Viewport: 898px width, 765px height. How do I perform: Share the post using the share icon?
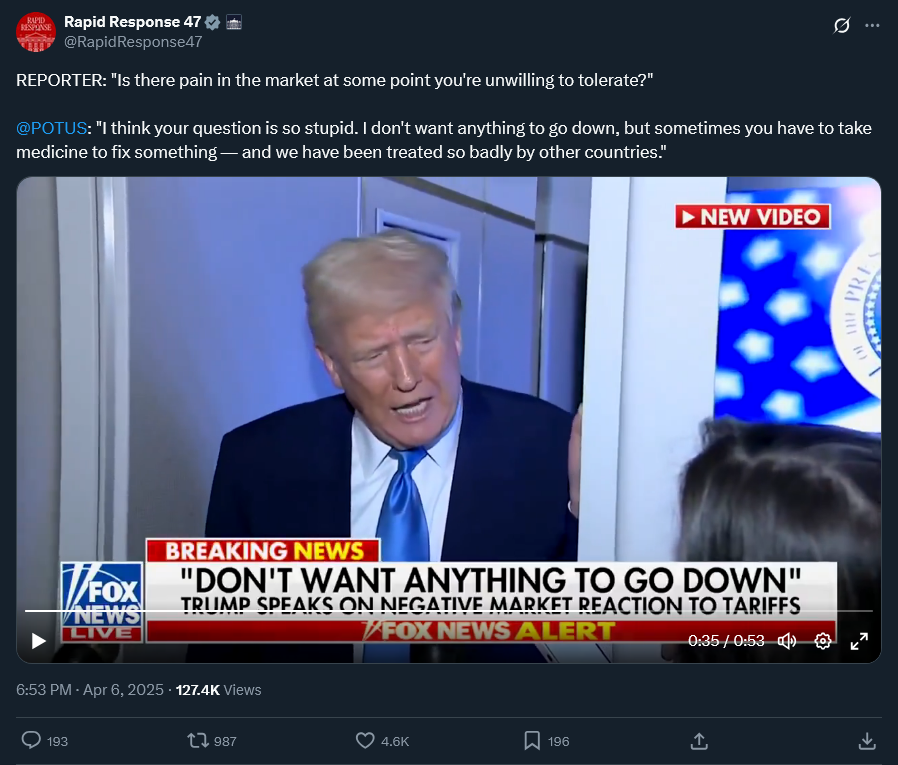click(700, 740)
